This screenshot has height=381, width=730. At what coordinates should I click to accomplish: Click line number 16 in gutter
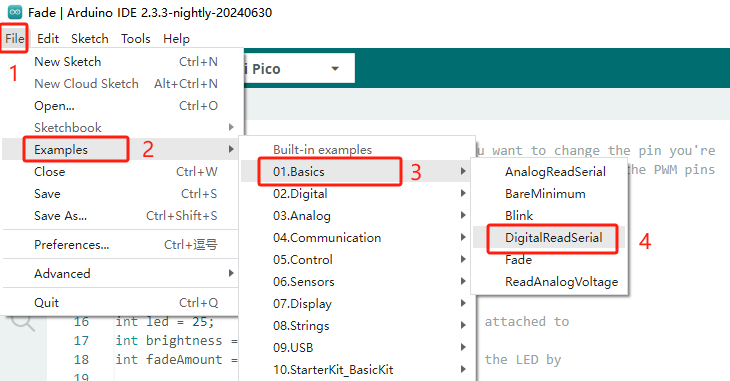[81, 322]
